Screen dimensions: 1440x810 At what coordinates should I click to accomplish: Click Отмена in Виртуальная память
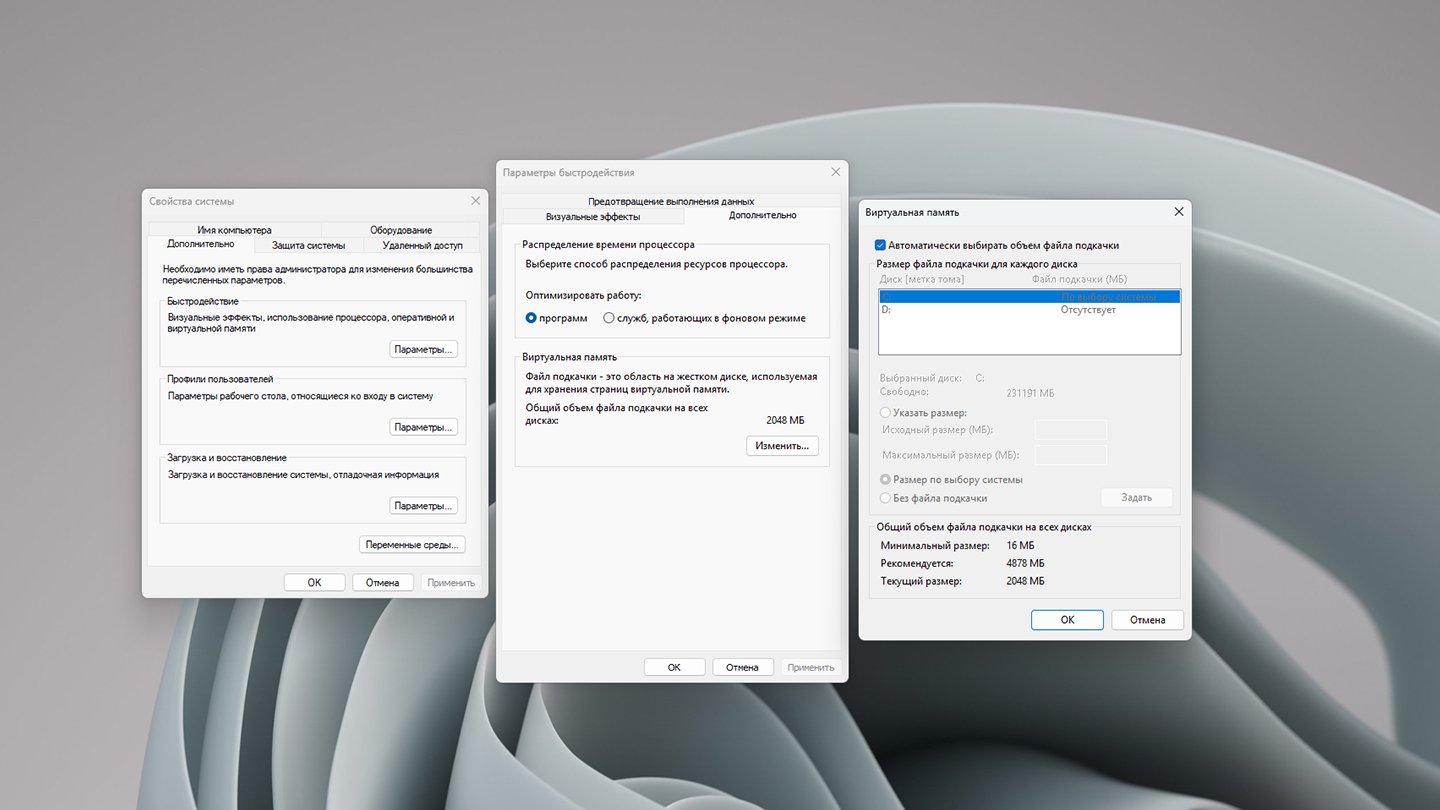1147,620
